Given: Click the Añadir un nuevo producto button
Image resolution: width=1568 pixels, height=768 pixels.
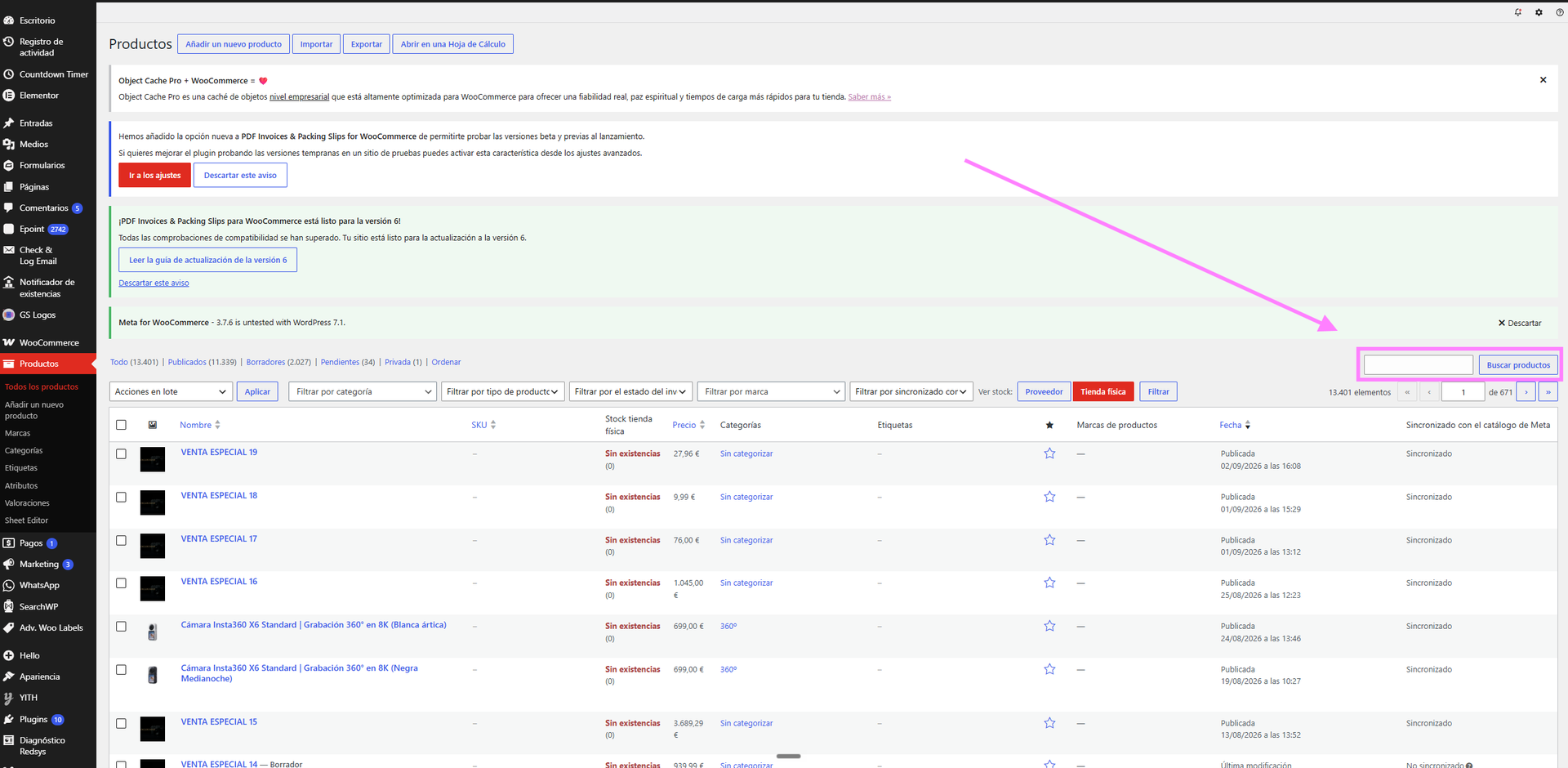Looking at the screenshot, I should 234,44.
